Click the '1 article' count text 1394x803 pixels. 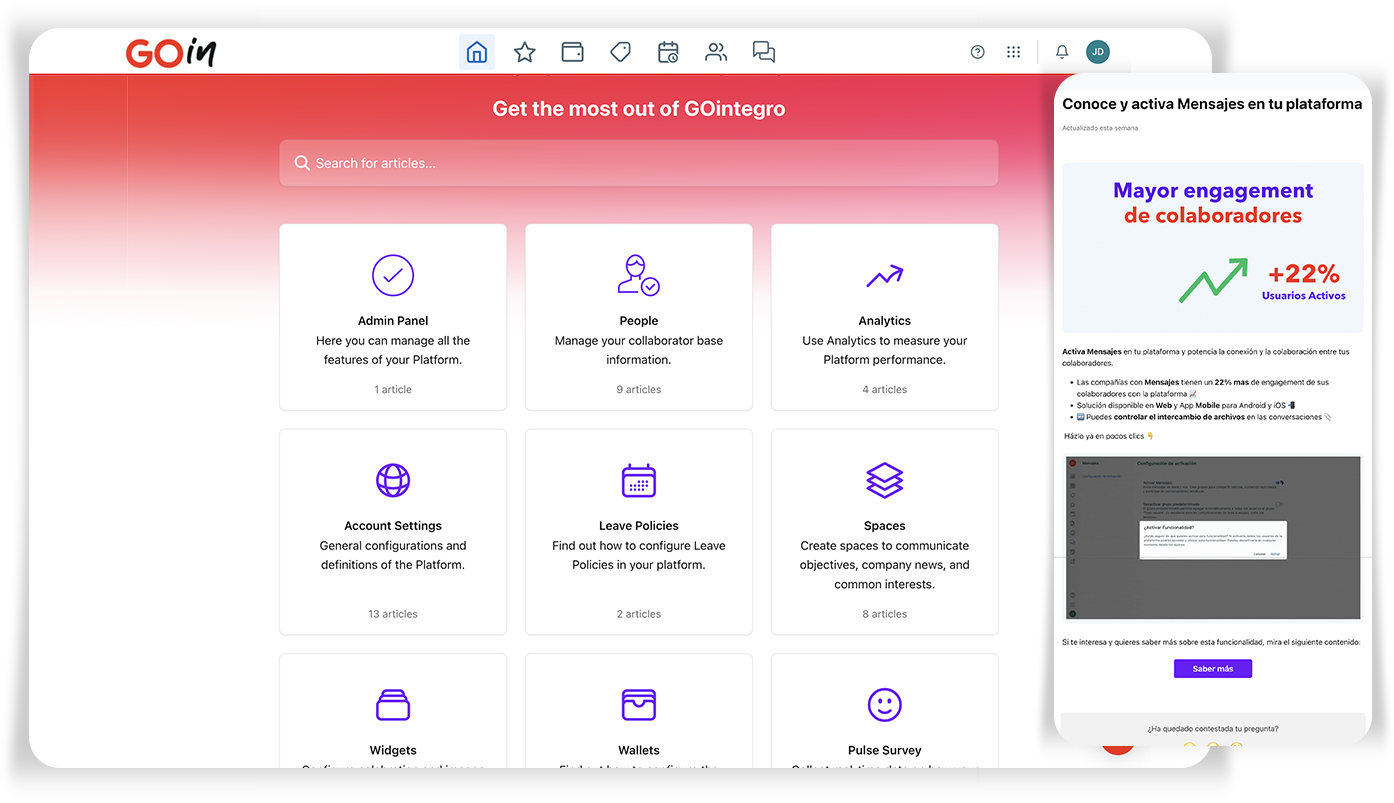(x=393, y=390)
